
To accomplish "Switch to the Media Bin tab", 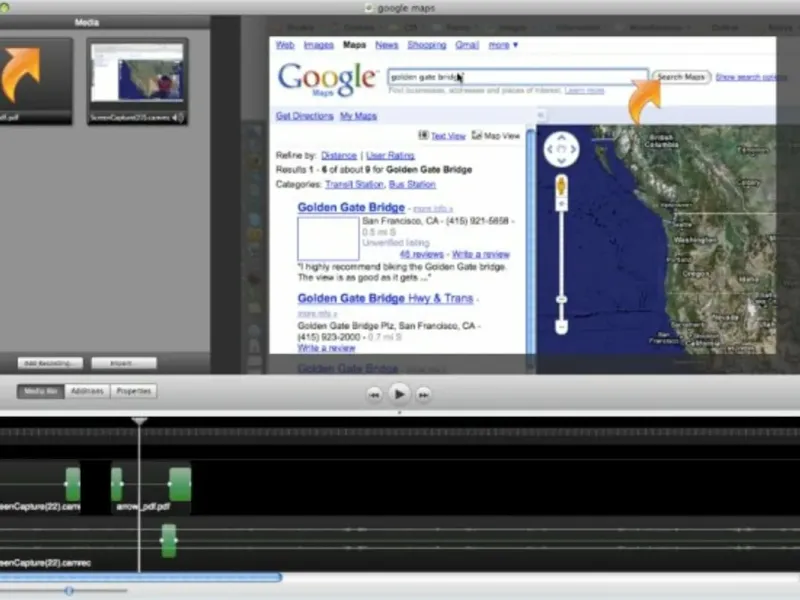I will [x=41, y=391].
